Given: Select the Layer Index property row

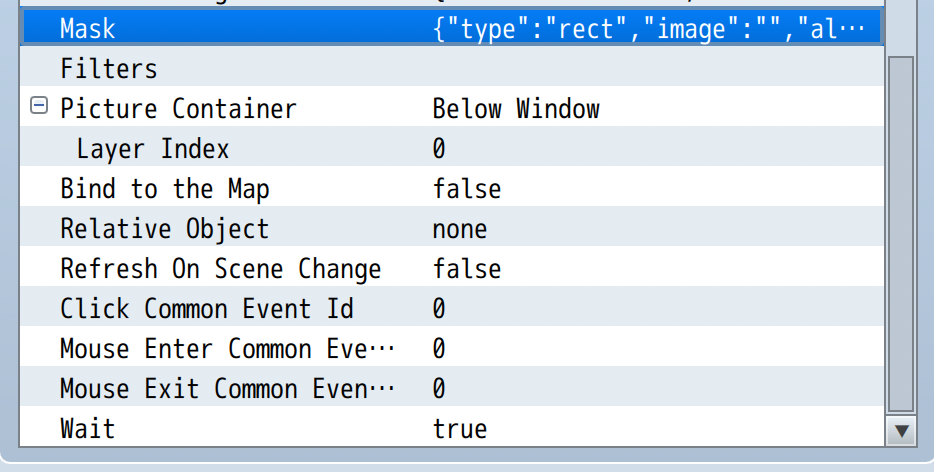Looking at the screenshot, I should pyautogui.click(x=152, y=149).
